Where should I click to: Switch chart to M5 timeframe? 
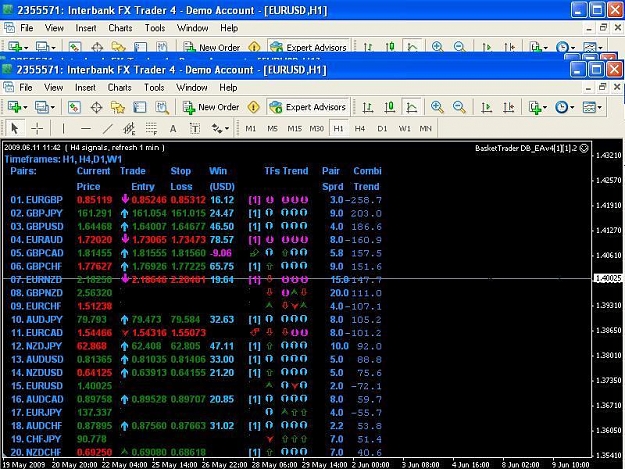(272, 129)
